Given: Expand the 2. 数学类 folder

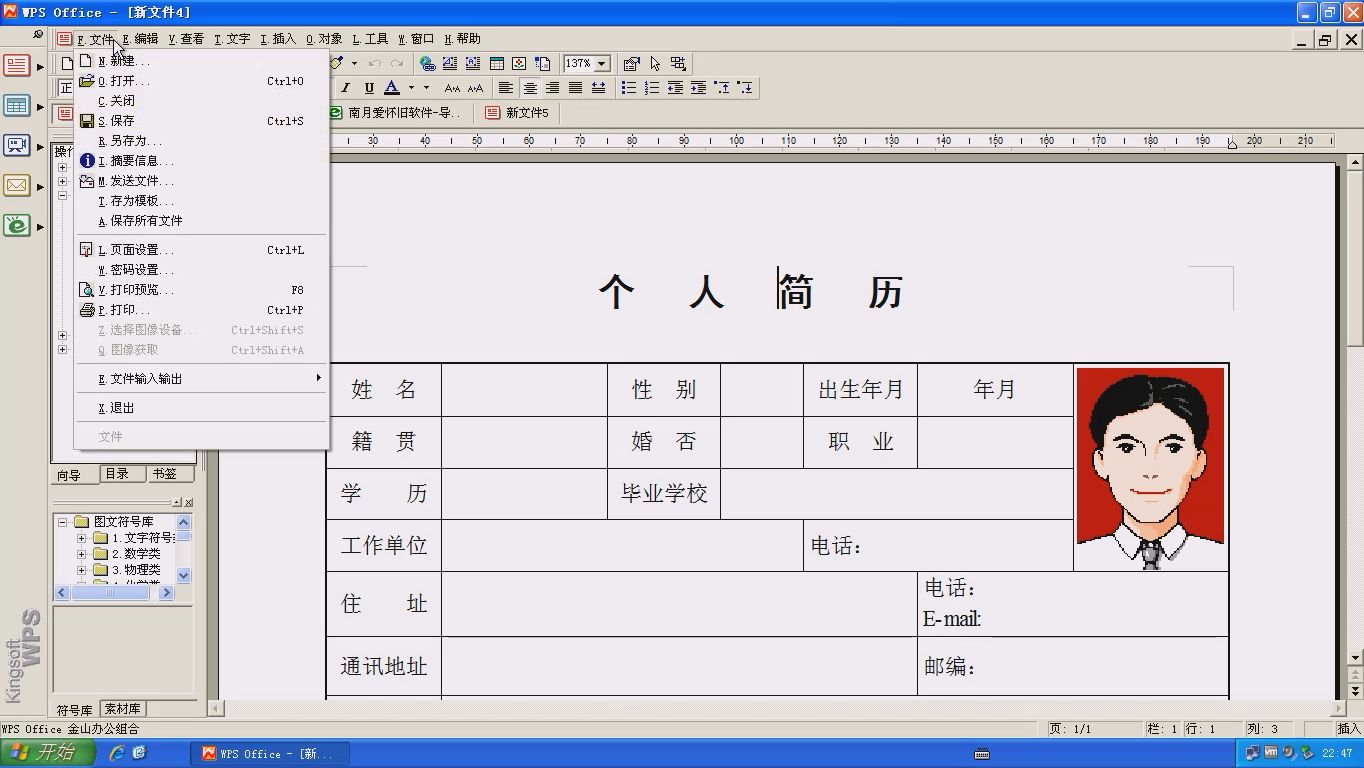Looking at the screenshot, I should tap(81, 554).
